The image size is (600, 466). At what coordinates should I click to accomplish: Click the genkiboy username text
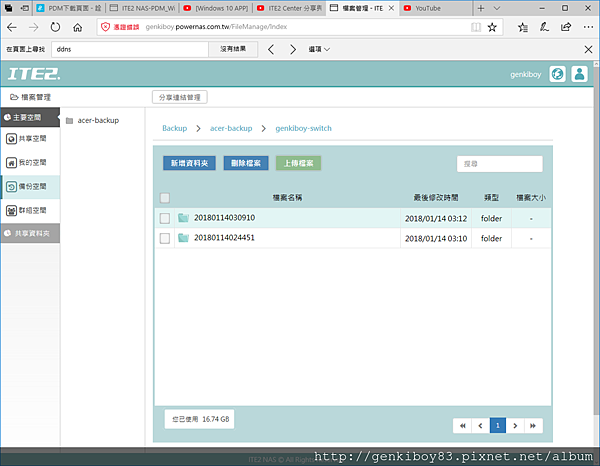[525, 74]
